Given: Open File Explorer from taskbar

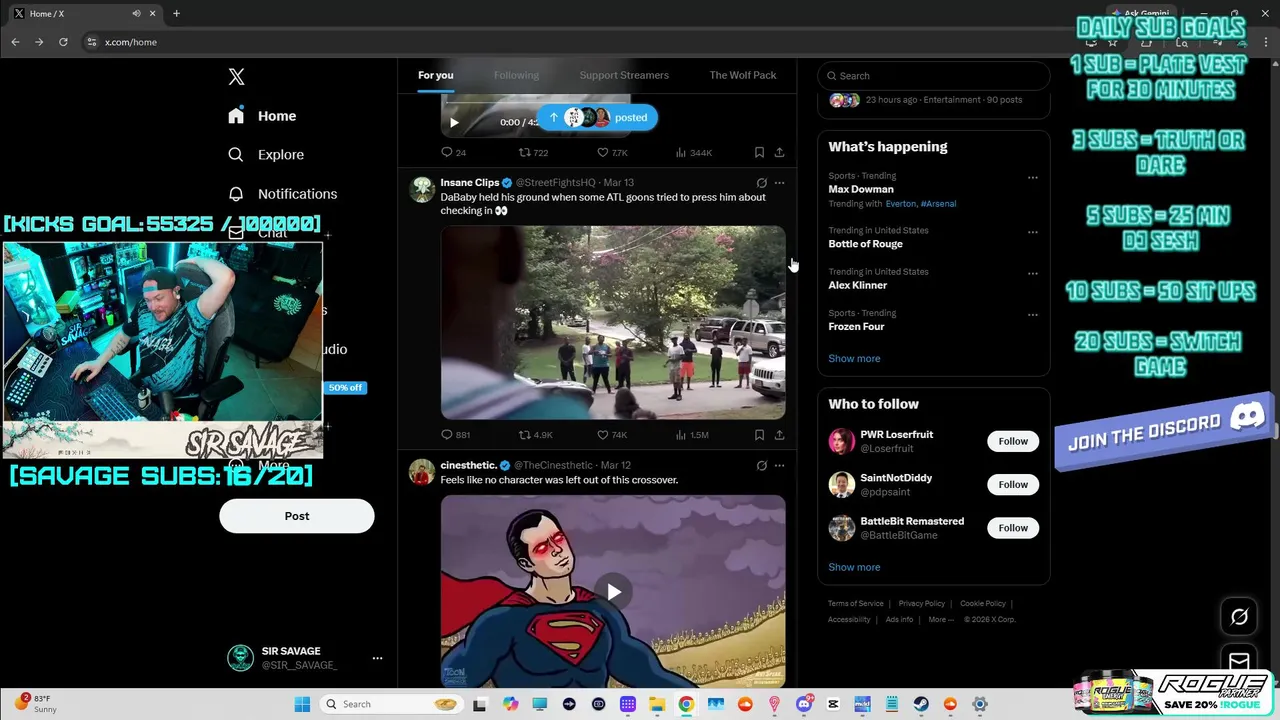Looking at the screenshot, I should coord(657,704).
